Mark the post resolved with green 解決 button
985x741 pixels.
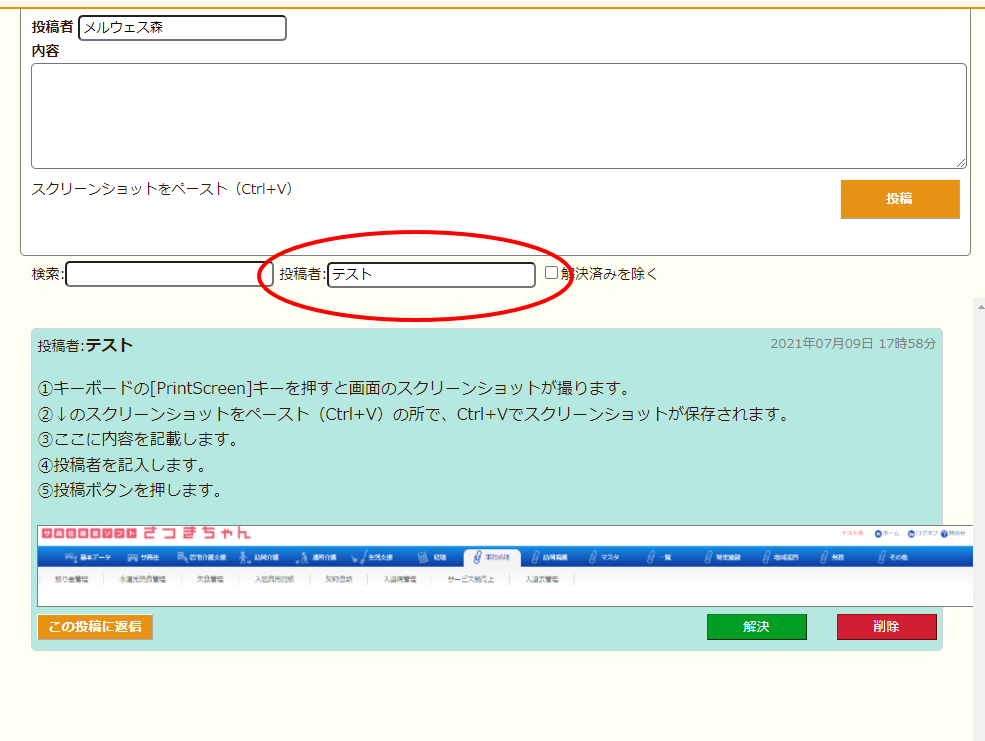(756, 627)
